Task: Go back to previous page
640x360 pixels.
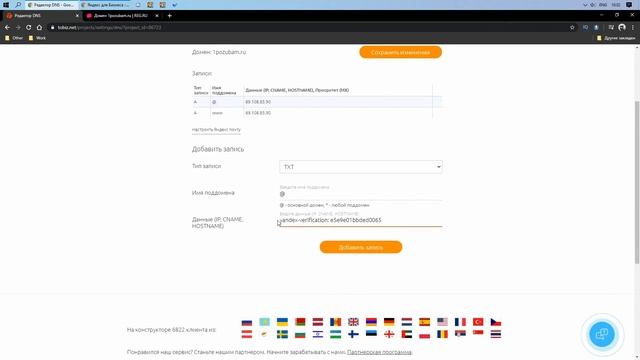Action: [7, 27]
